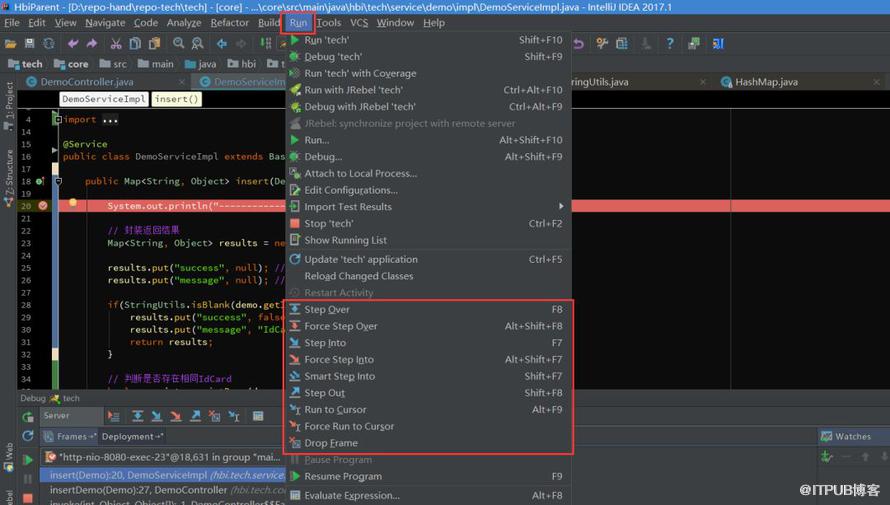Click the Show Execution Point icon
Image resolution: width=890 pixels, height=505 pixels.
pyautogui.click(x=114, y=416)
